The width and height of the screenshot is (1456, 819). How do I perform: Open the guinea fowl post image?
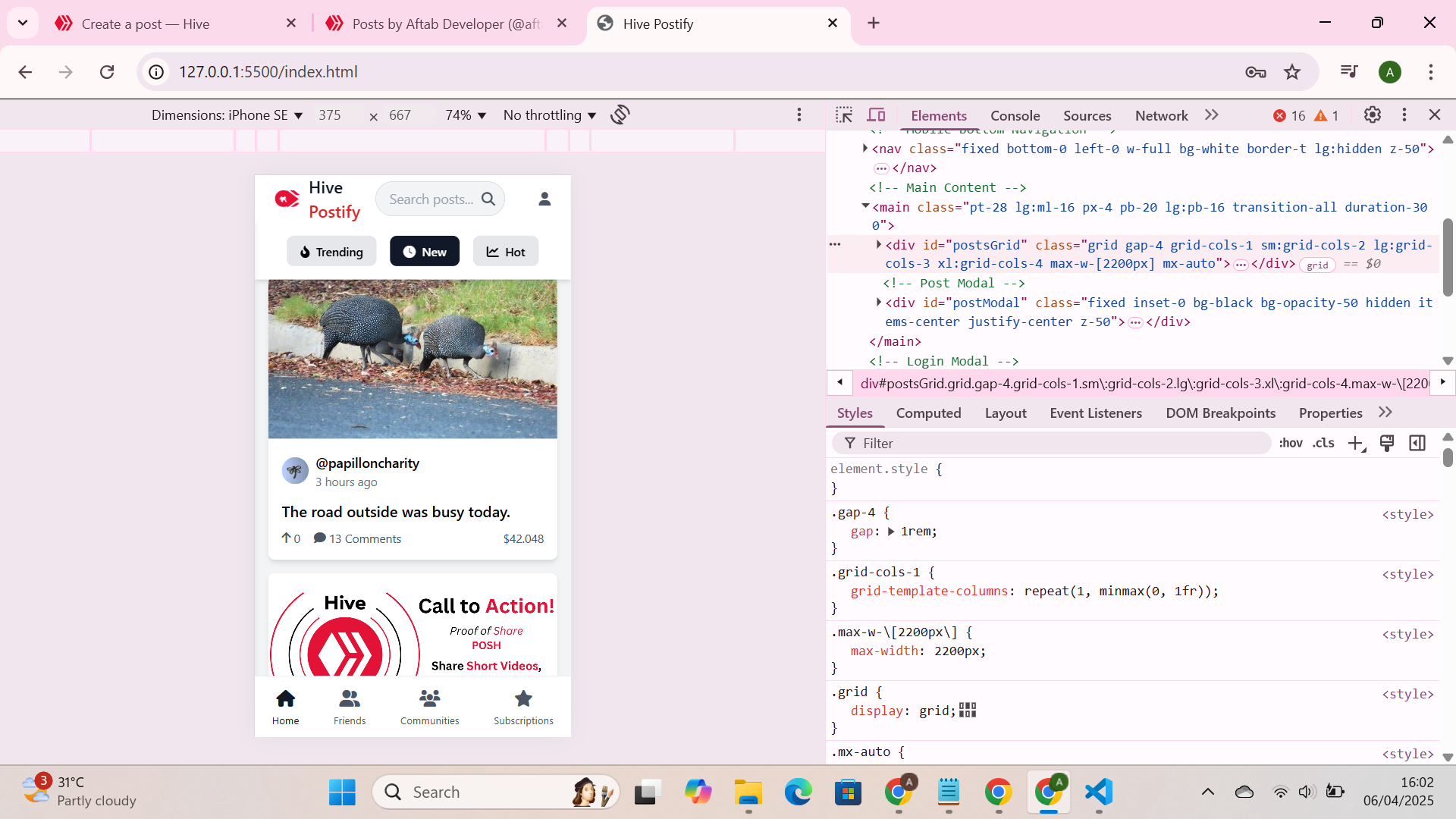(x=413, y=359)
